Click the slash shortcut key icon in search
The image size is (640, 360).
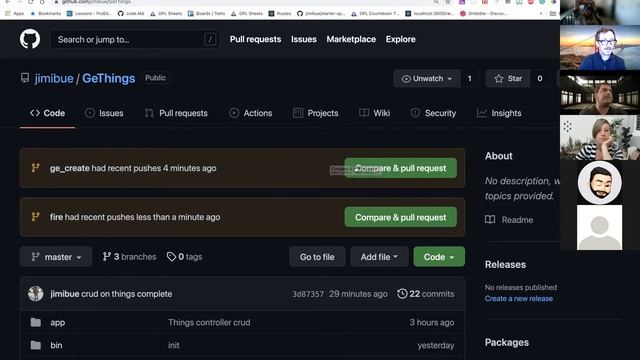(210, 40)
